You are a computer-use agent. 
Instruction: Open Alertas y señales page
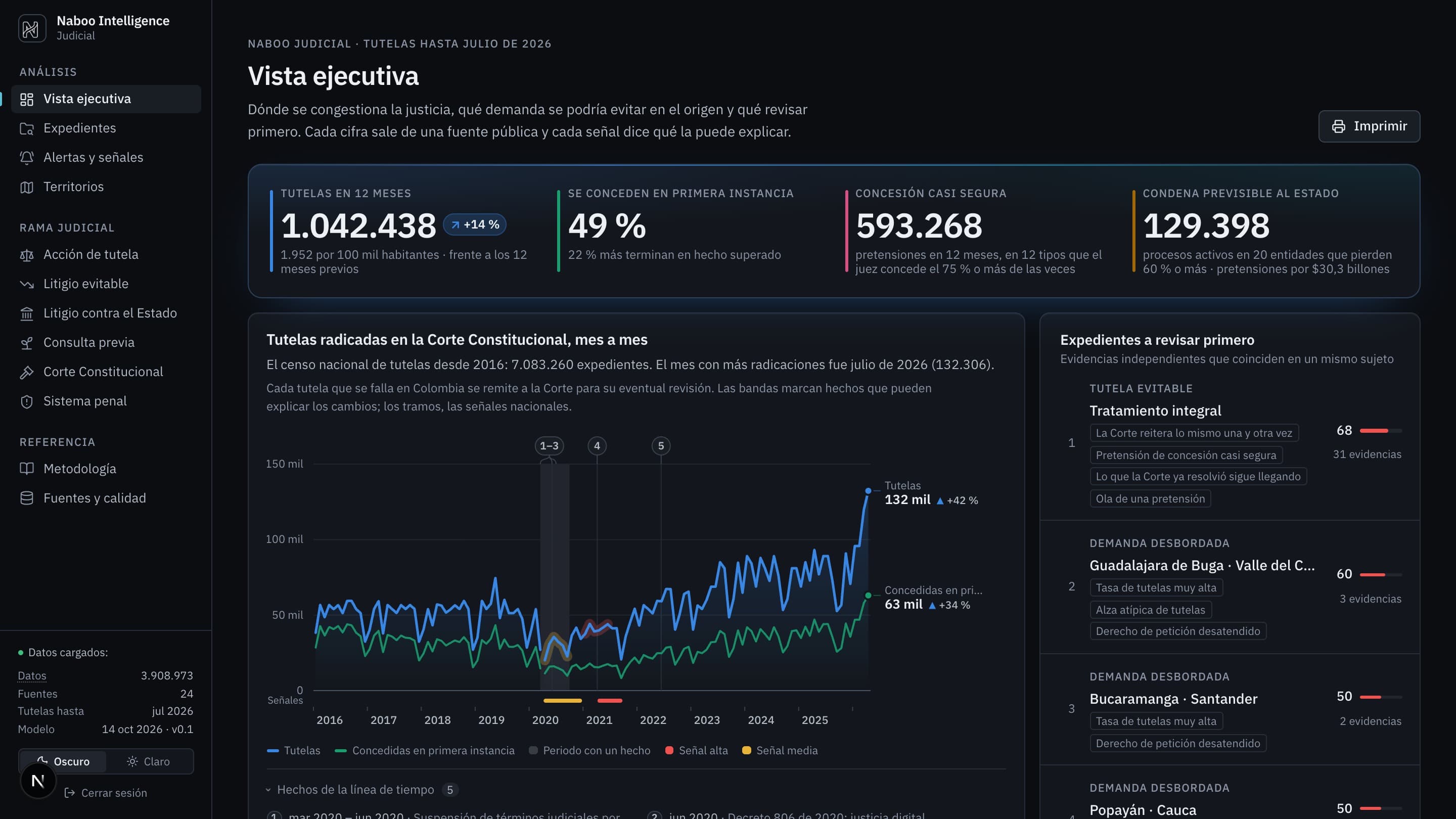pyautogui.click(x=106, y=158)
